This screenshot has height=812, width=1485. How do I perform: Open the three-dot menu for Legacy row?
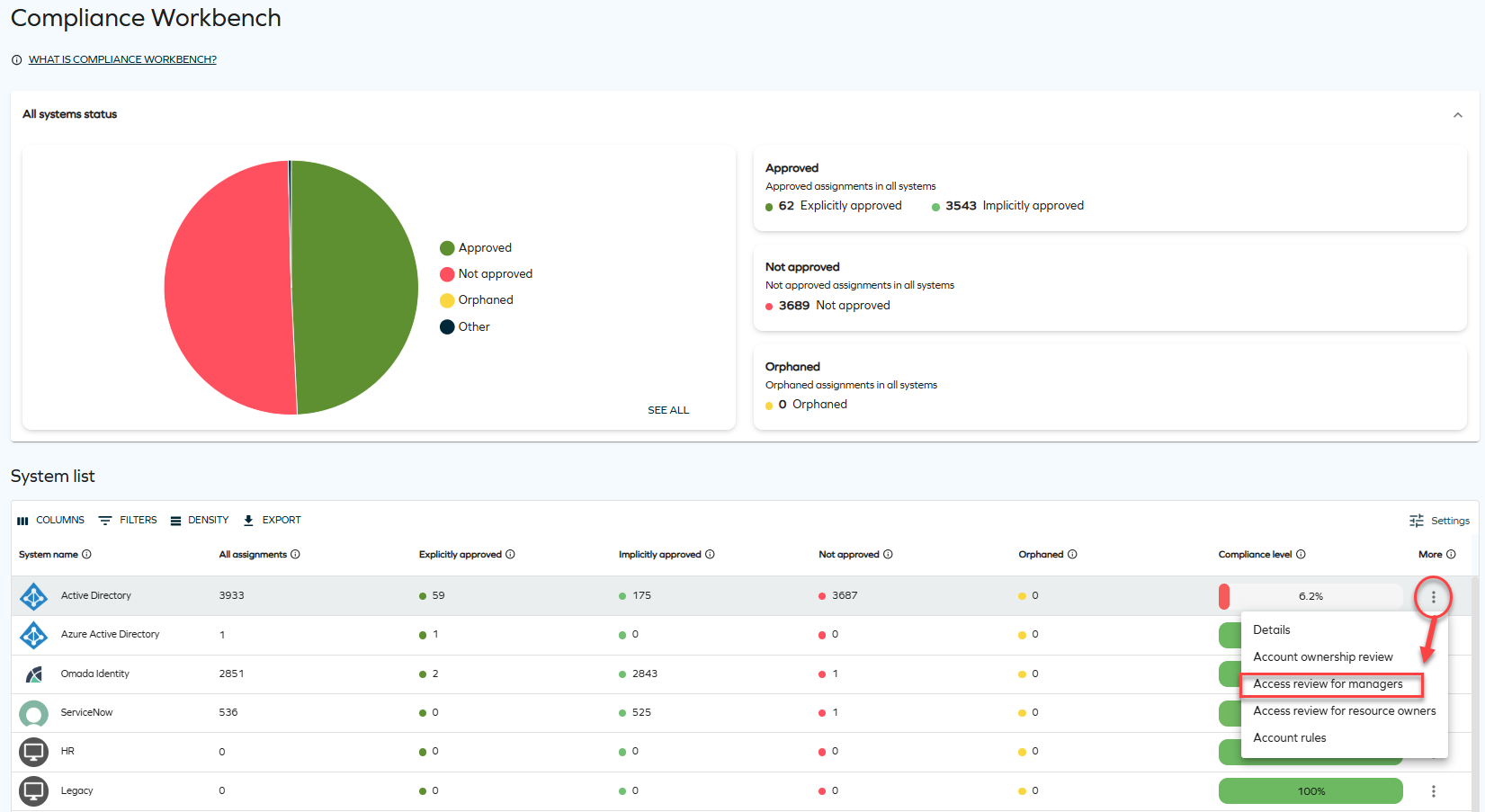pyautogui.click(x=1434, y=791)
